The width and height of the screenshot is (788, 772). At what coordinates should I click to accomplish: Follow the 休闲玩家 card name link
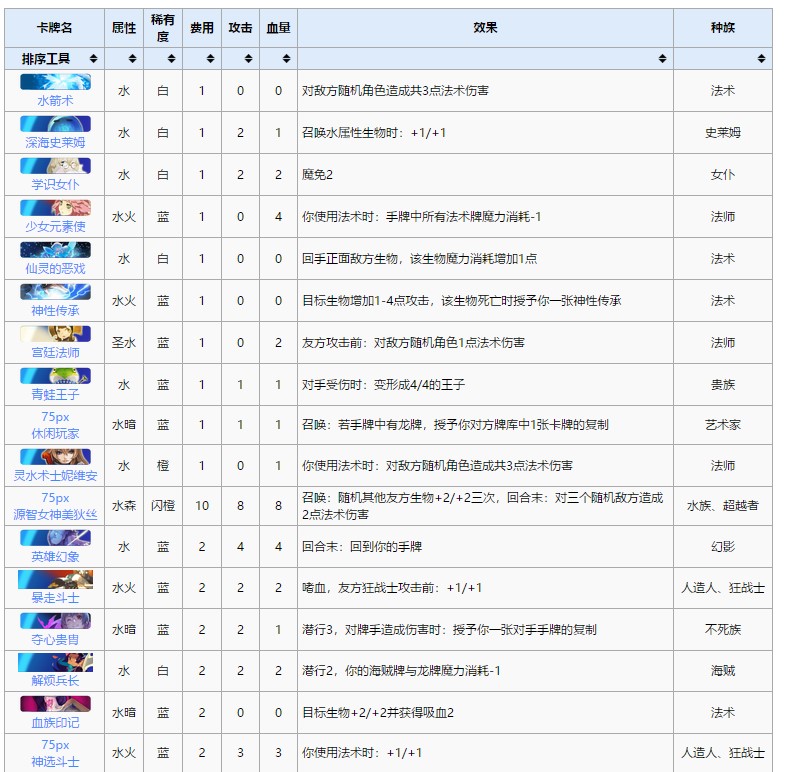[55, 433]
